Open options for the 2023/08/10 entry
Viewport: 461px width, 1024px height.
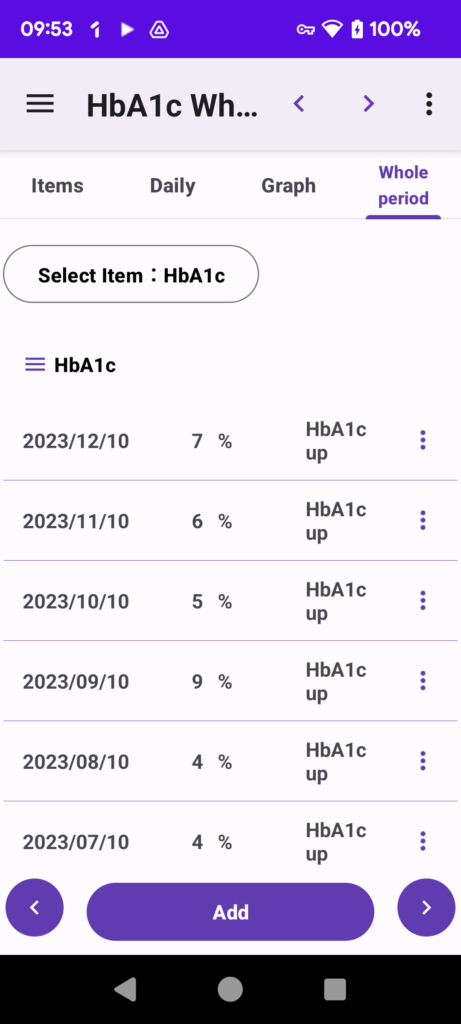click(422, 761)
